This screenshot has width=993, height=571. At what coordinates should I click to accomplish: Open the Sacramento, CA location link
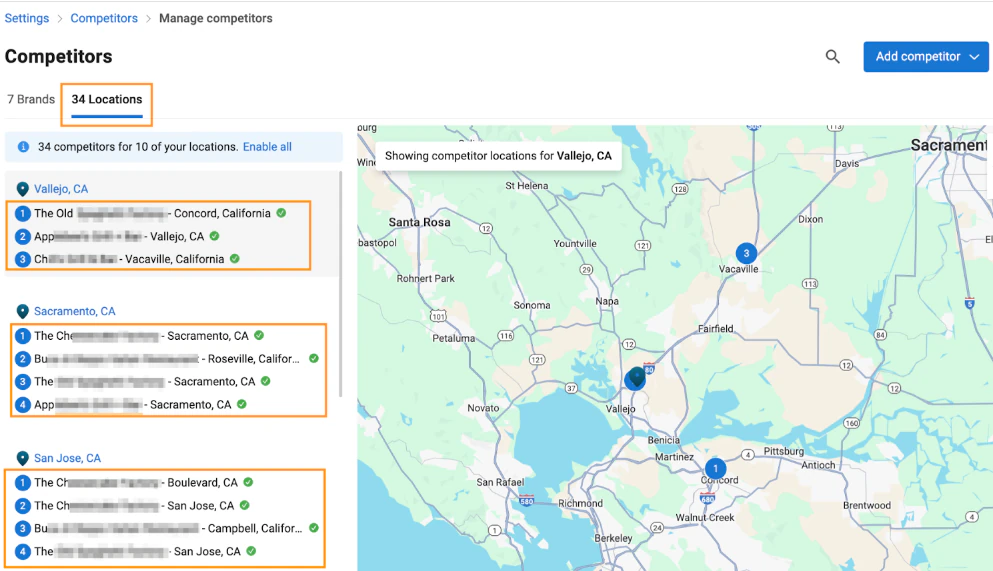pyautogui.click(x=75, y=311)
